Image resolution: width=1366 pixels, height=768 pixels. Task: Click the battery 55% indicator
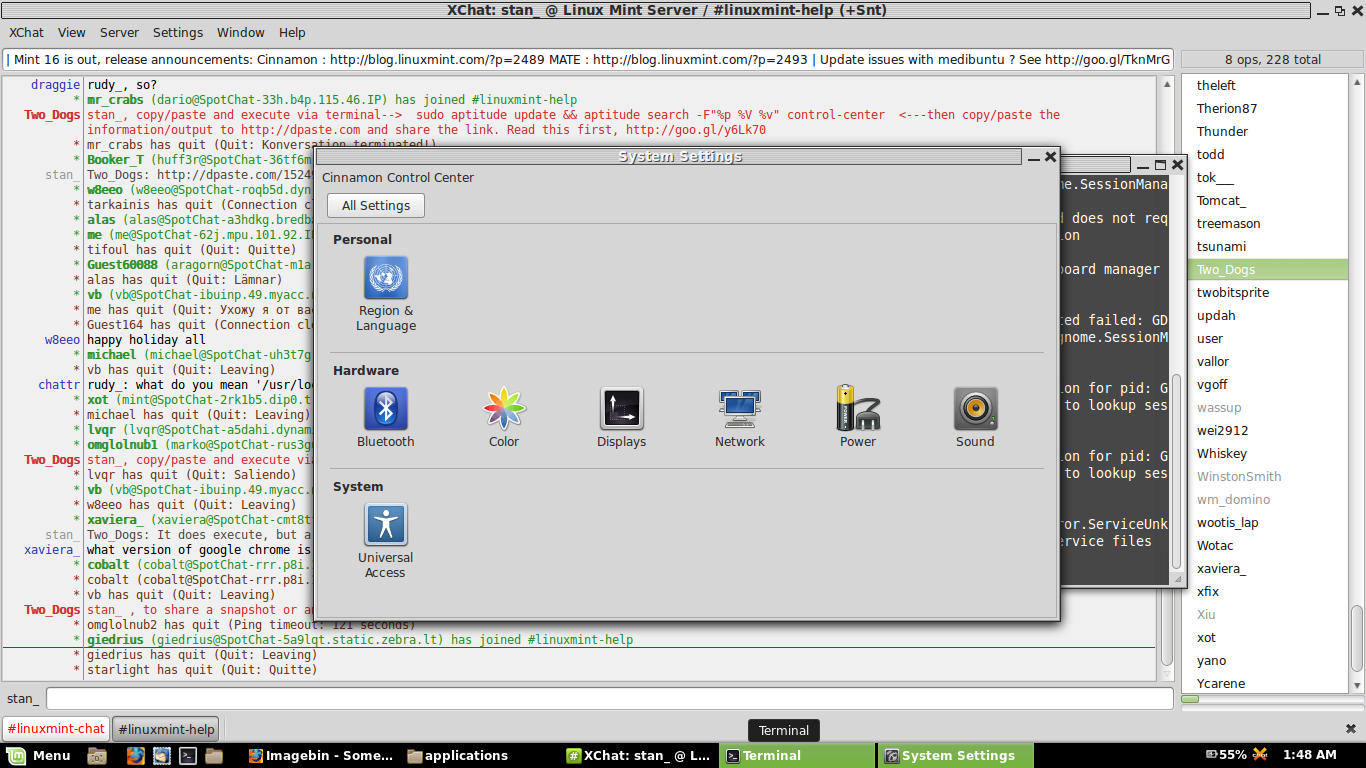1226,755
